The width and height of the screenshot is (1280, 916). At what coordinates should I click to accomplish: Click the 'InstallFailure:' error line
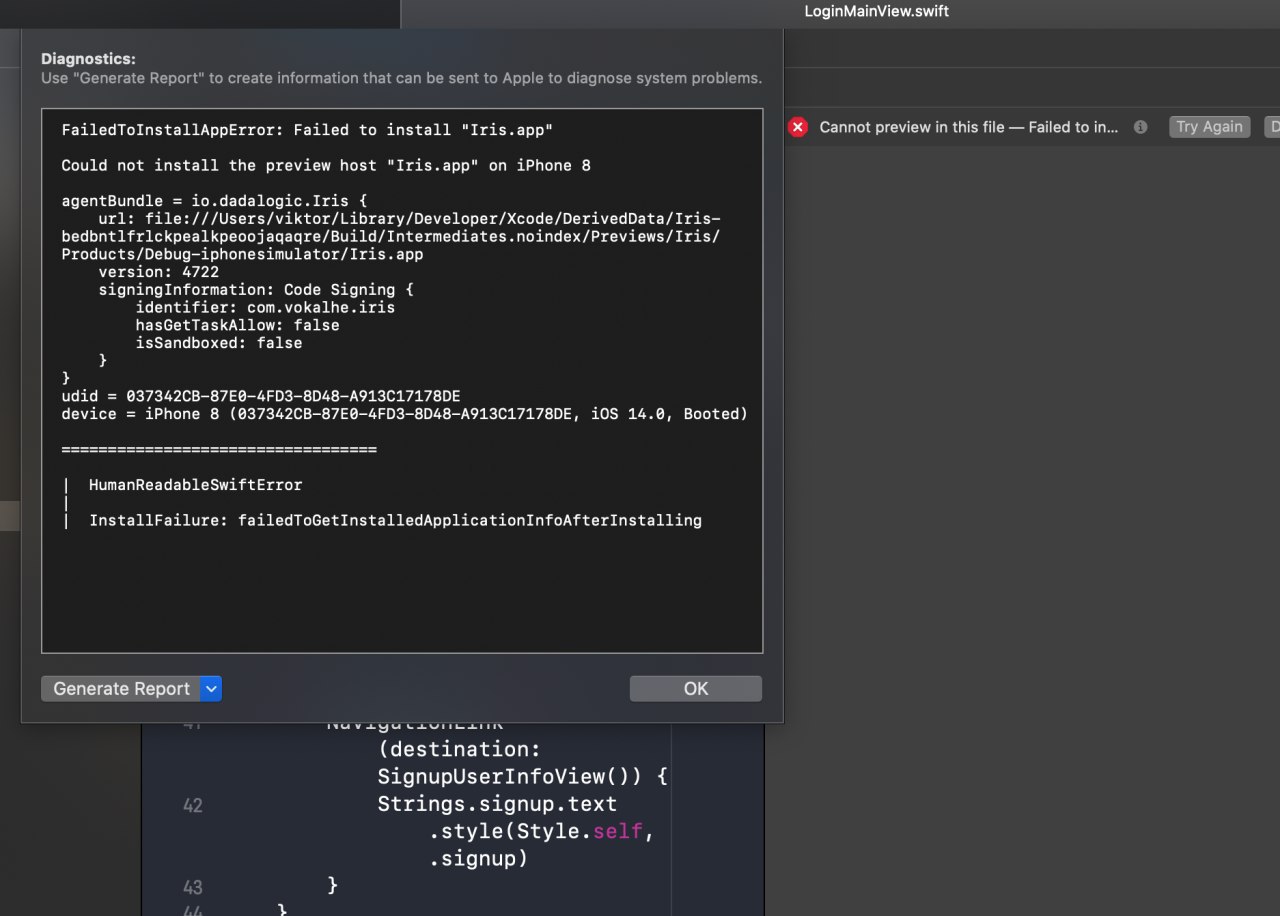coord(395,520)
